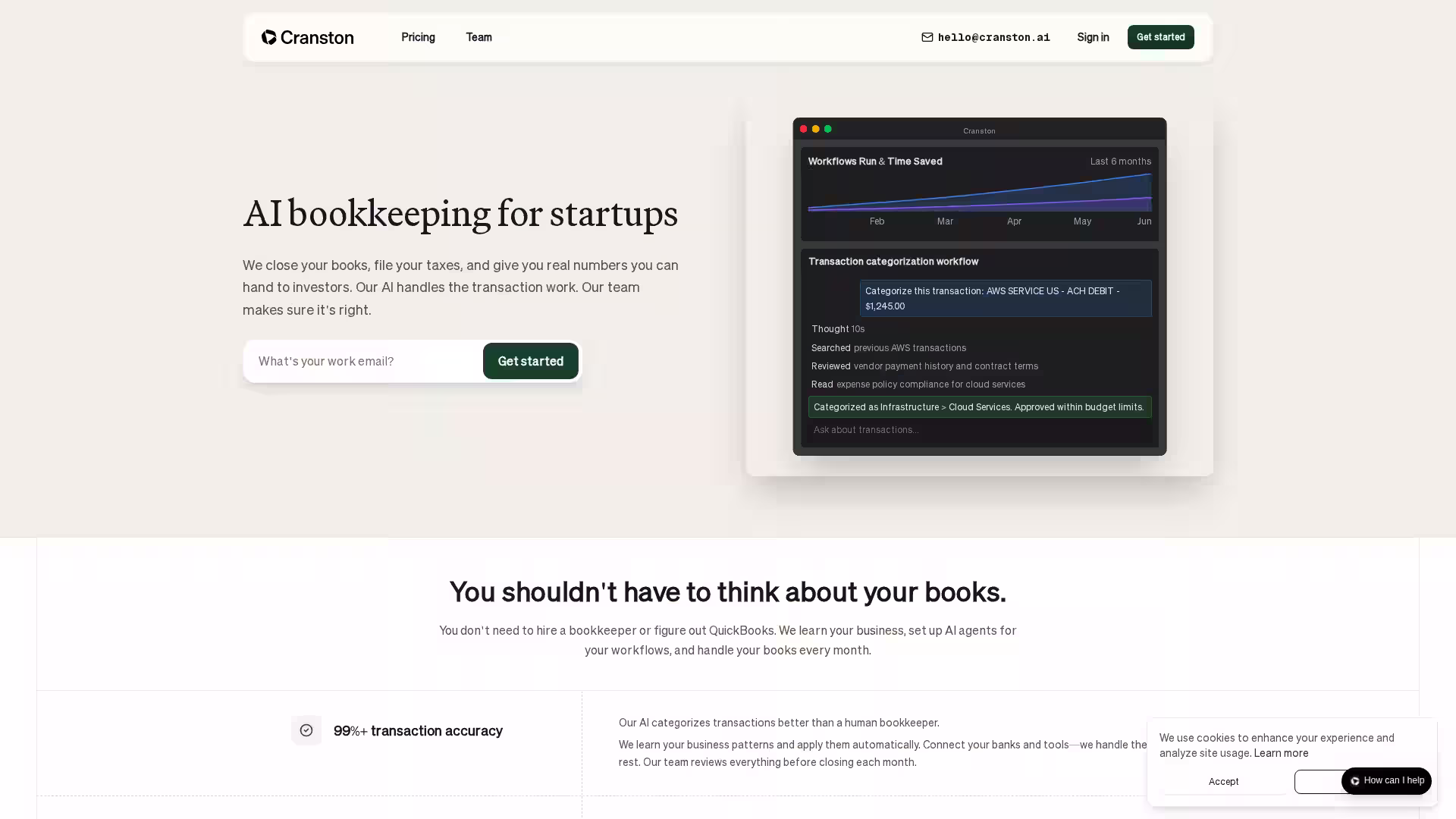
Task: Click the green Categorized as Infrastructure result
Action: pyautogui.click(x=979, y=407)
